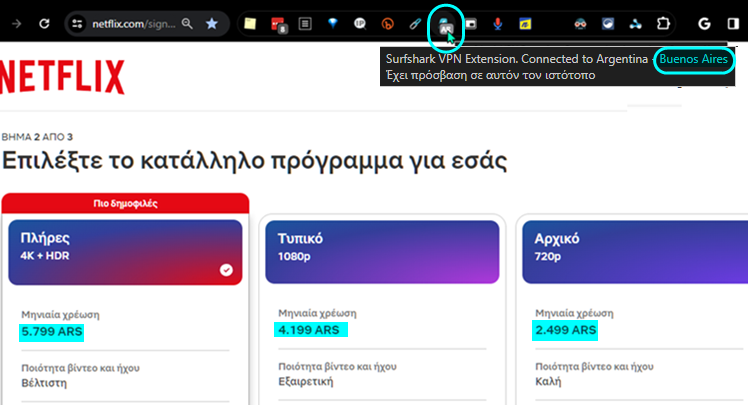Toggle the browser side panel
This screenshot has width=748, height=405.
pos(733,23)
